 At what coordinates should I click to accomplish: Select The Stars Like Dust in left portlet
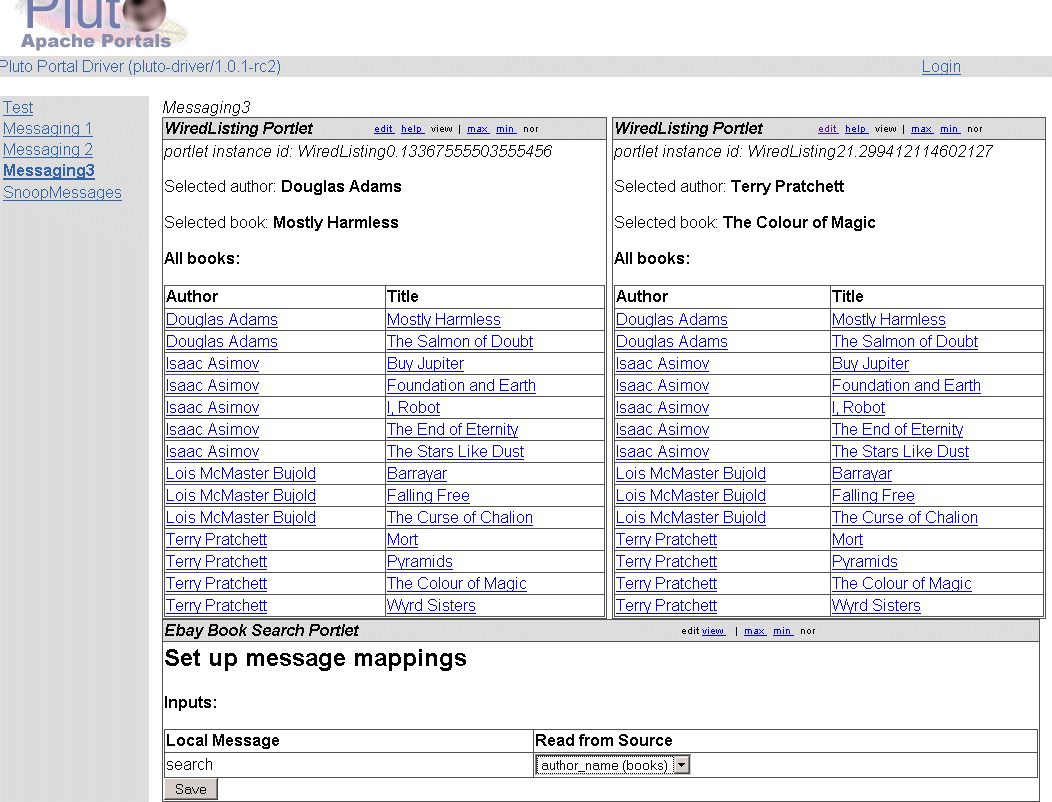(456, 452)
